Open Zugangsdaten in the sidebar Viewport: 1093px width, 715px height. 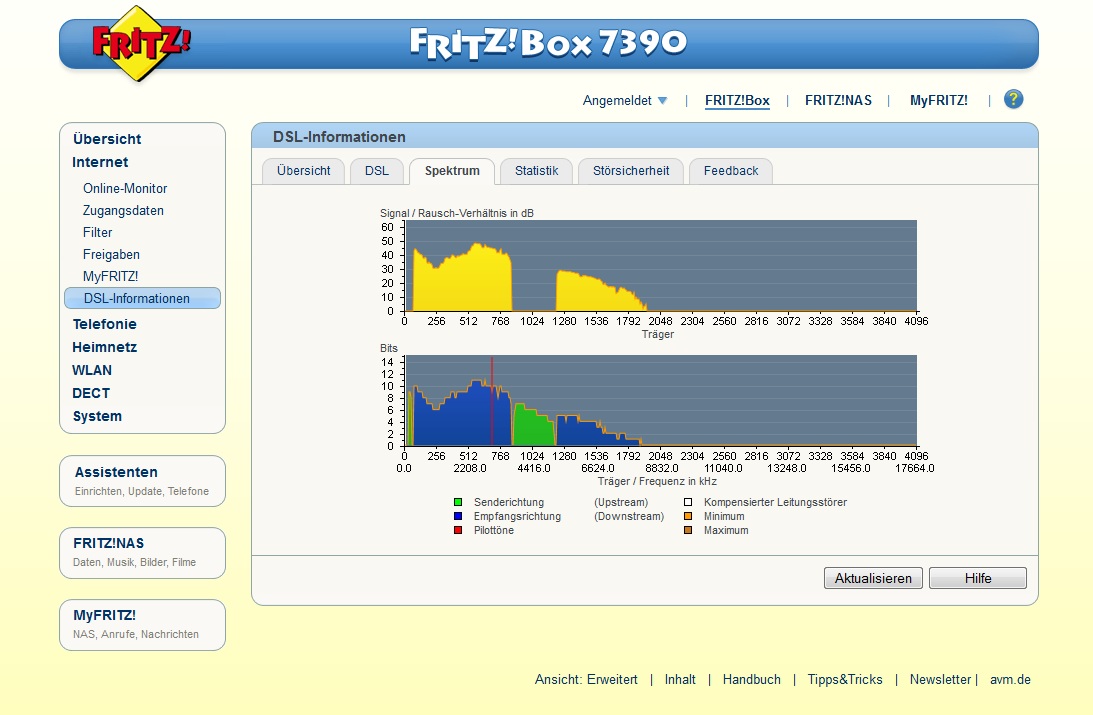pyautogui.click(x=123, y=210)
